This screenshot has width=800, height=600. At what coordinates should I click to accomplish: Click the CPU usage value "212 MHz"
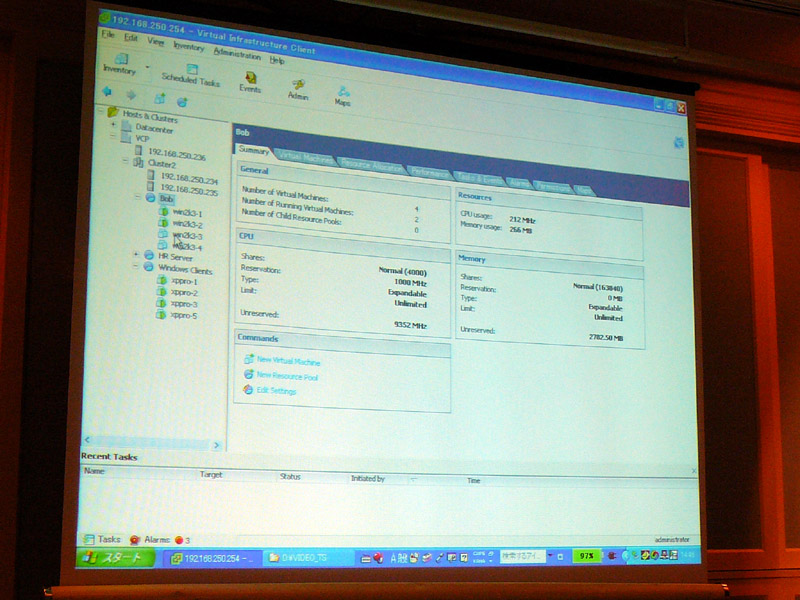(522, 220)
